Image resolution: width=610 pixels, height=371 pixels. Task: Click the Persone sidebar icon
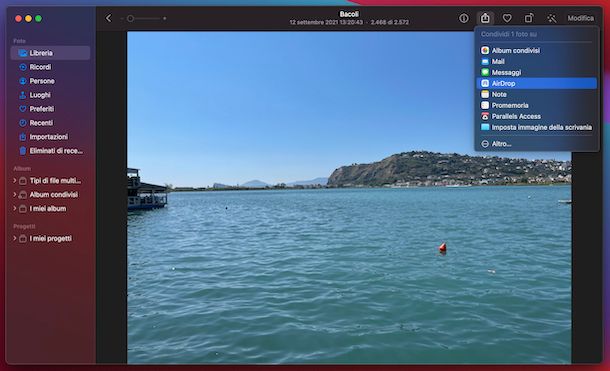click(x=23, y=81)
